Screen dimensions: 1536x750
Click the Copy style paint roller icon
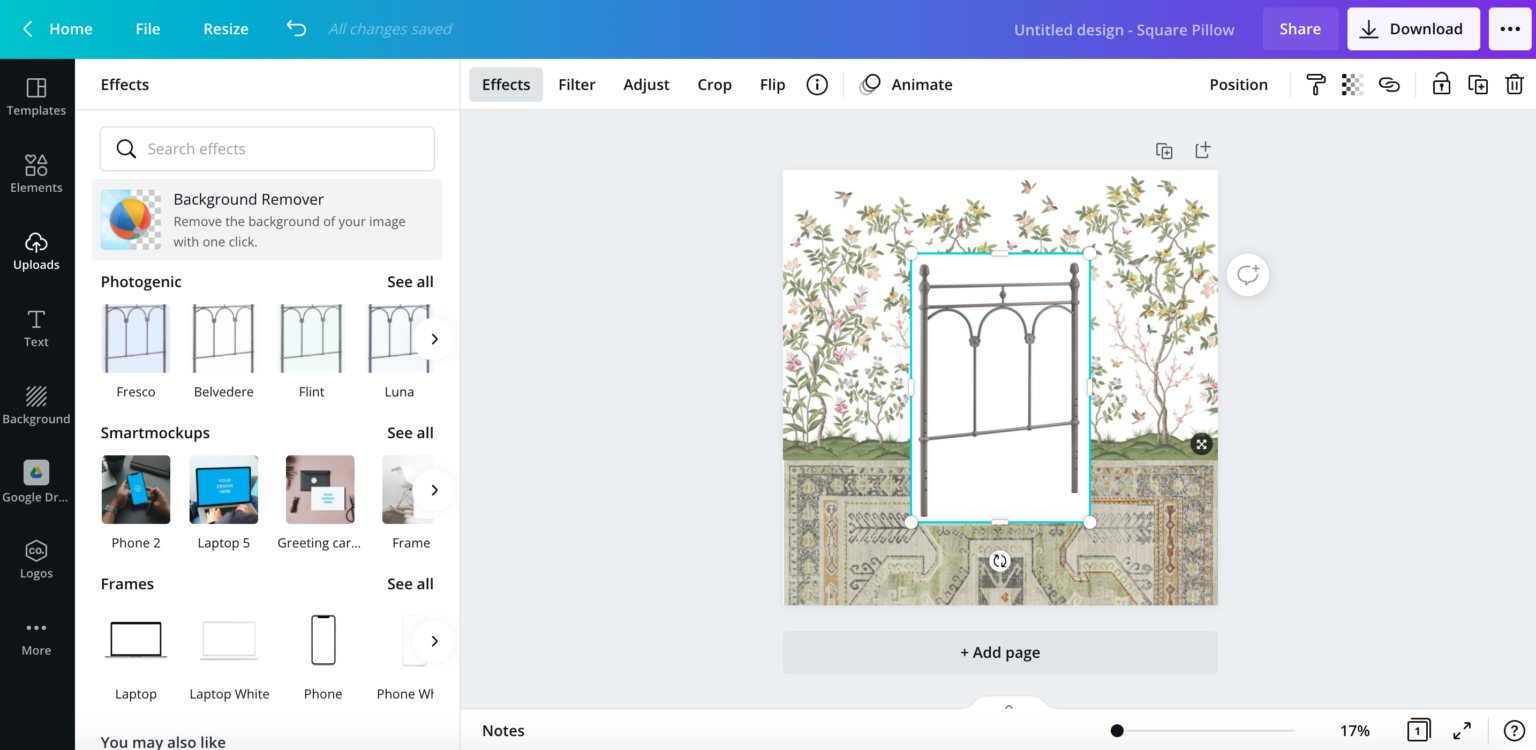coord(1316,85)
